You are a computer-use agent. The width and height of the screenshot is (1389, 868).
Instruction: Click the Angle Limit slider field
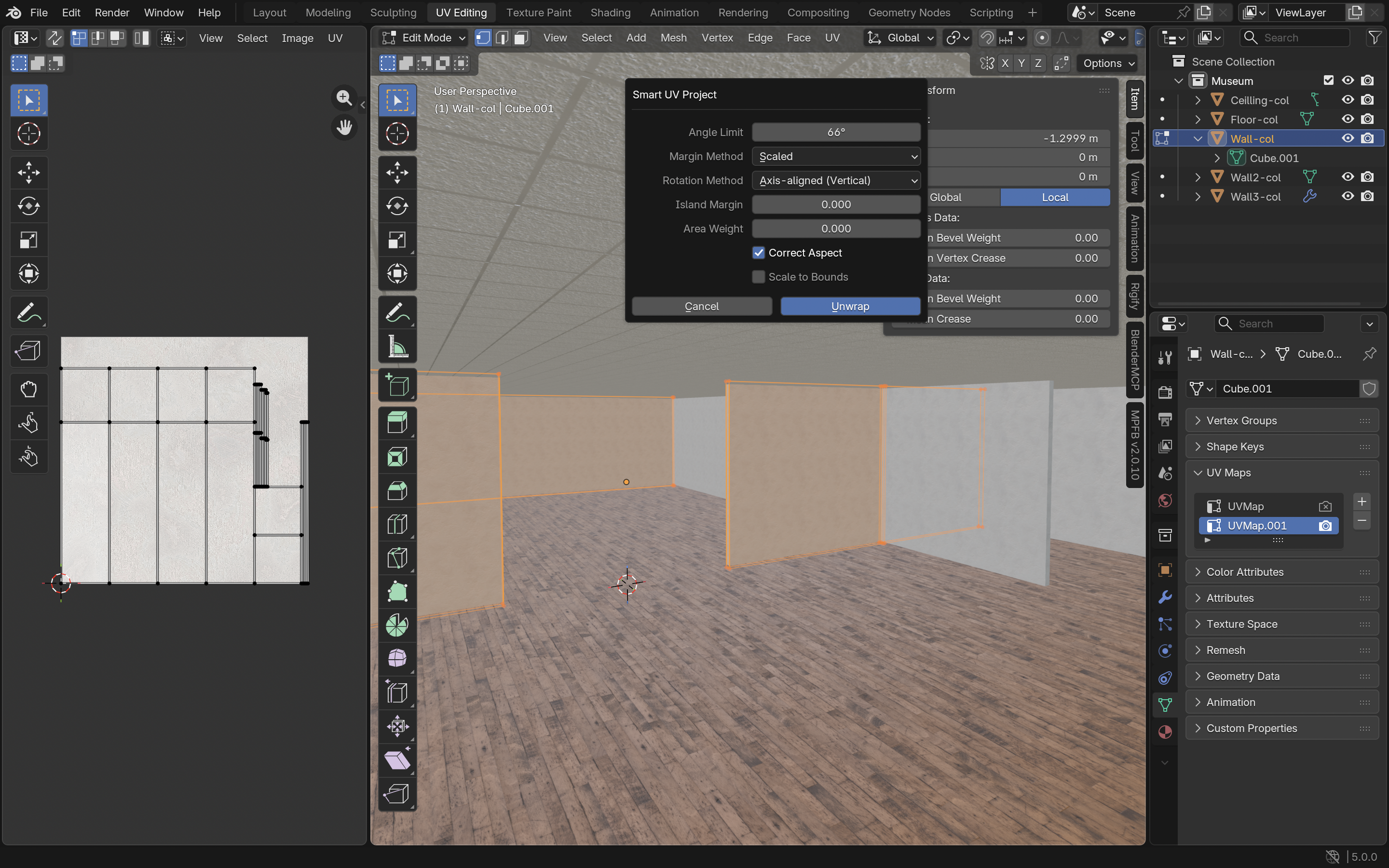(836, 132)
